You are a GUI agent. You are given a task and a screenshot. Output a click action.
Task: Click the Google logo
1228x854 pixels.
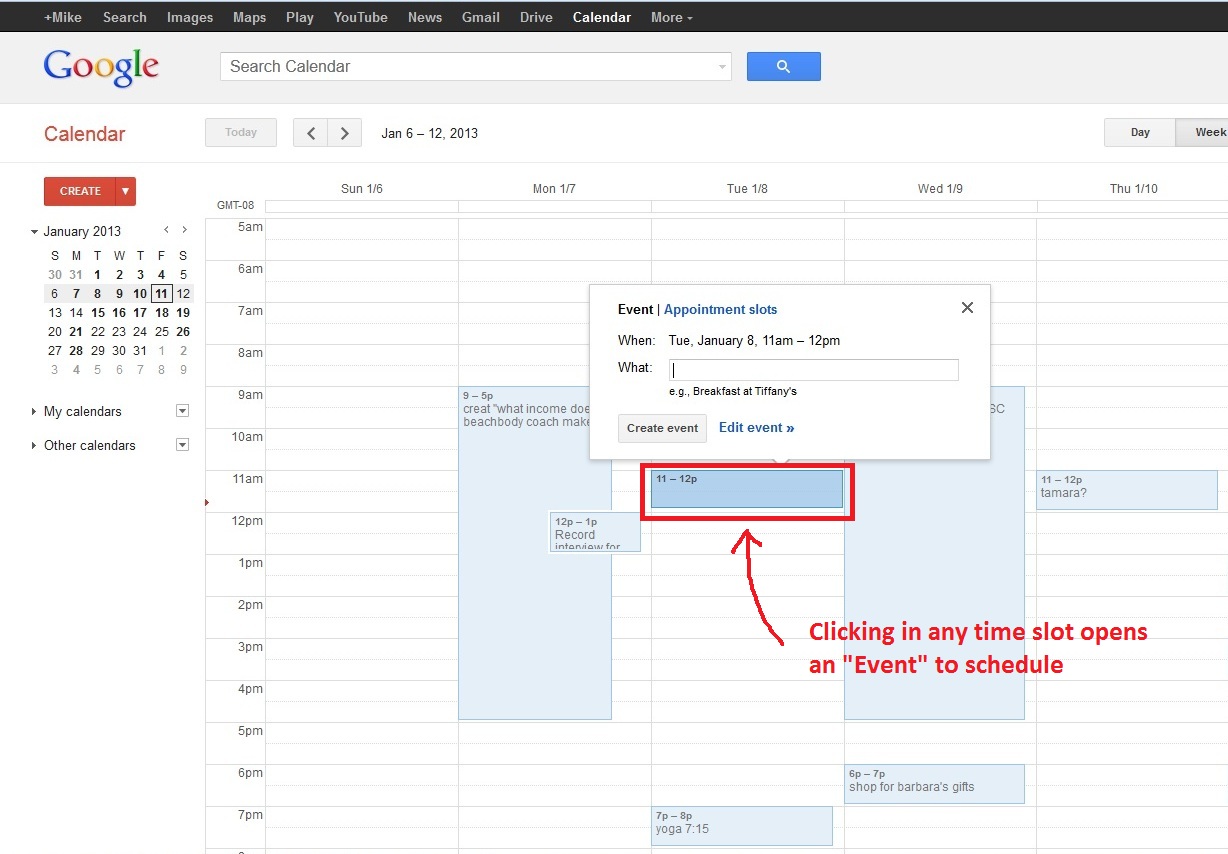click(100, 66)
